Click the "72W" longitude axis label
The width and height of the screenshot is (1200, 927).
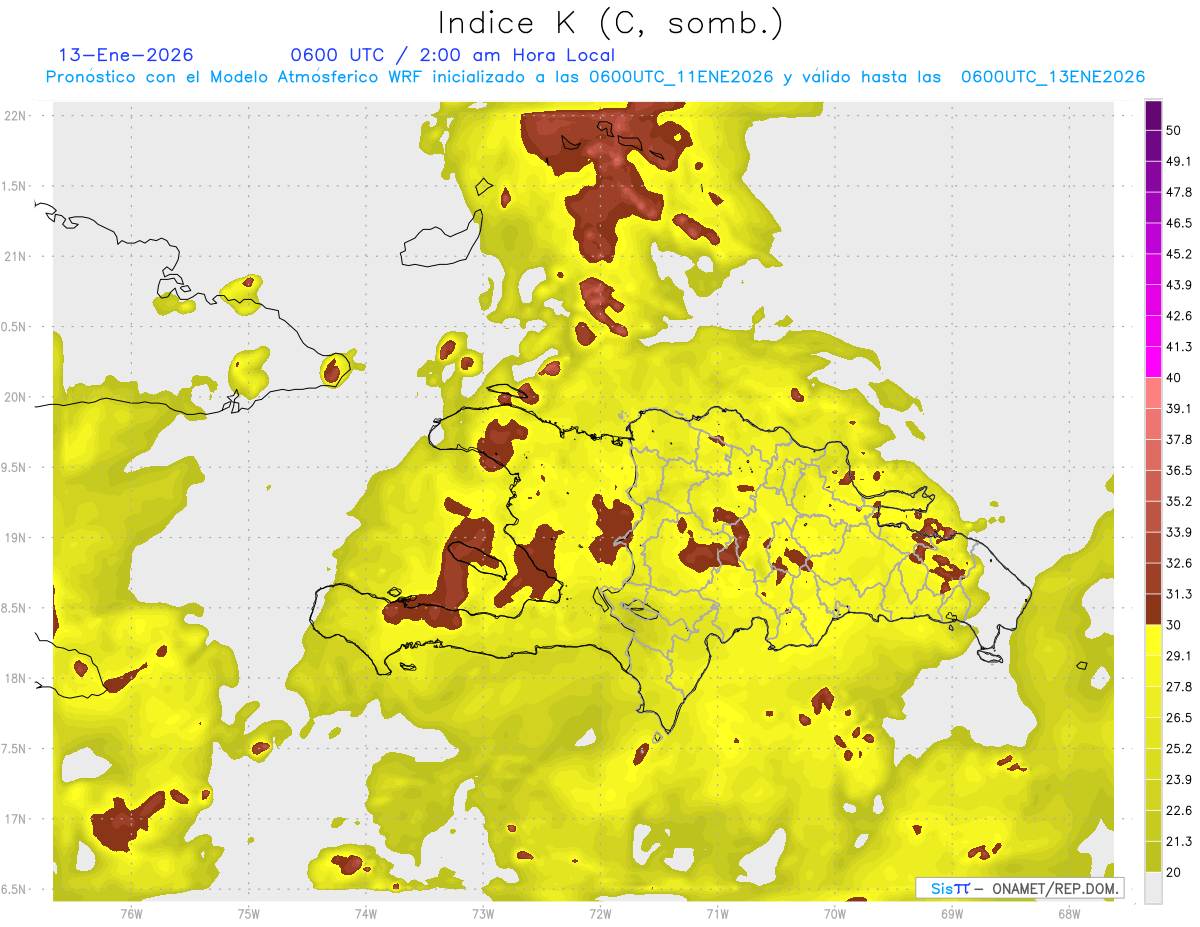600,912
